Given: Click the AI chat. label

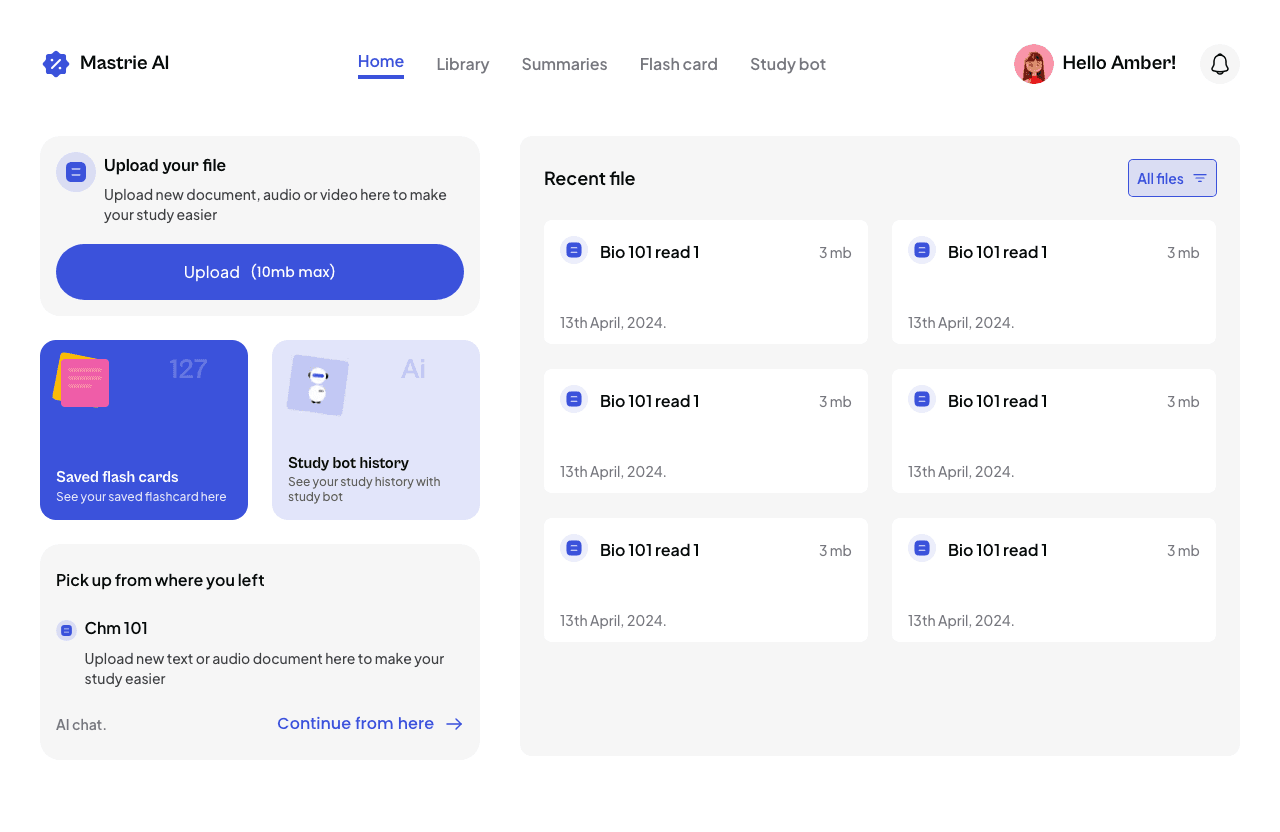Looking at the screenshot, I should (x=81, y=725).
